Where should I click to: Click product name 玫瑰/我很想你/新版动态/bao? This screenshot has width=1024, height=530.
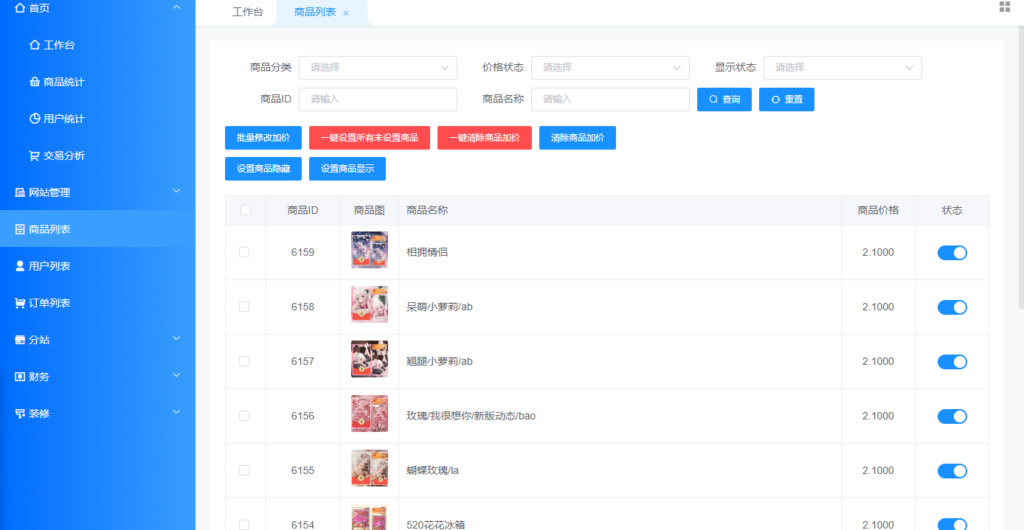471,416
